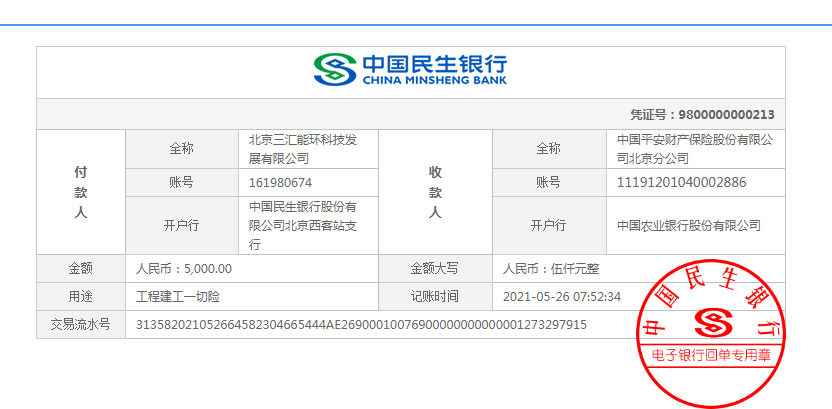Click the 收款人 header cell
This screenshot has width=832, height=409.
pyautogui.click(x=435, y=192)
